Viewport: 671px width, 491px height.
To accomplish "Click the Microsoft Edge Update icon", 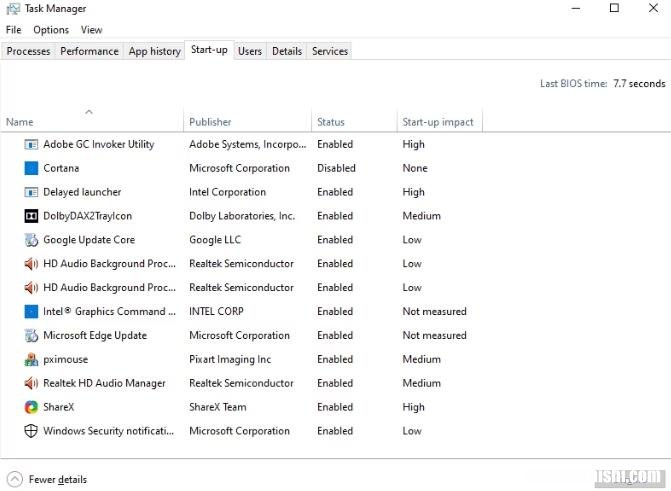I will click(31, 336).
